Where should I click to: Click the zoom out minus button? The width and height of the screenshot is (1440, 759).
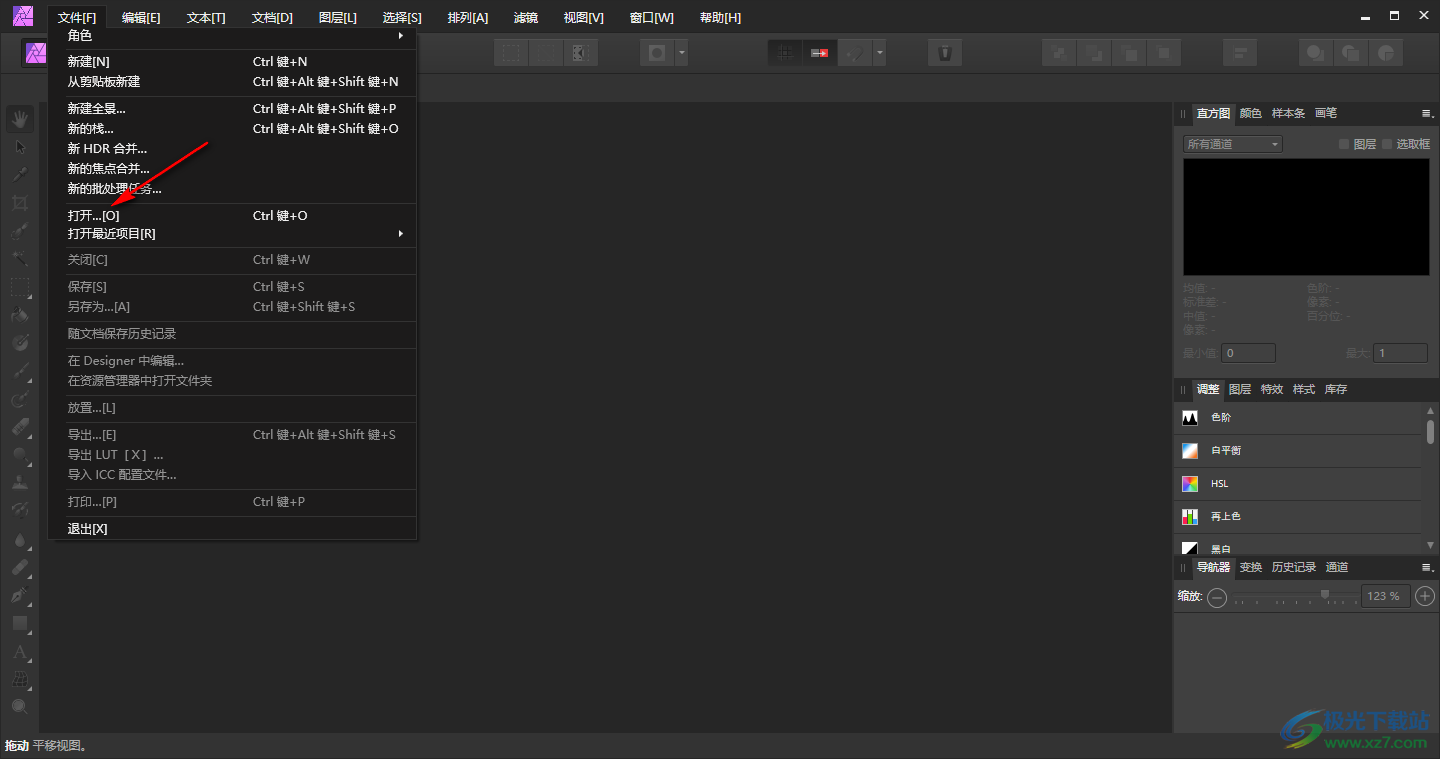[1217, 597]
